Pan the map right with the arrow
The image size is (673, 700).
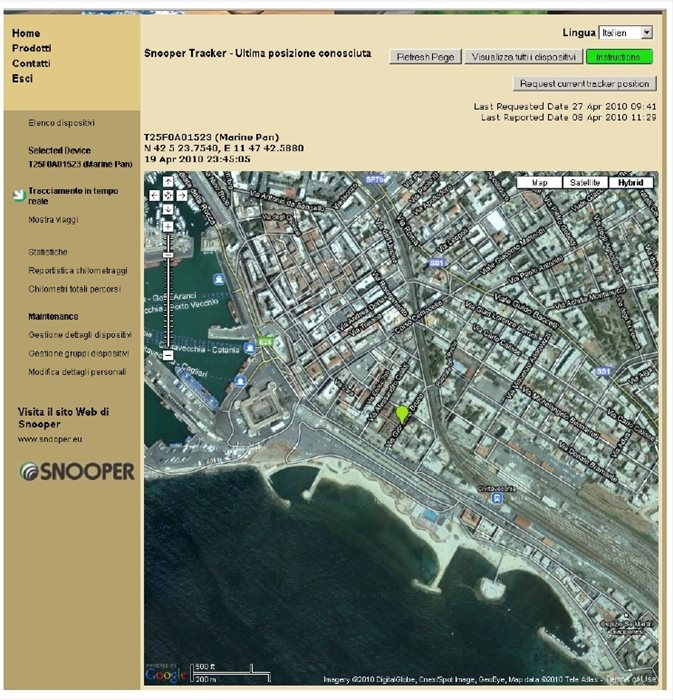point(182,196)
